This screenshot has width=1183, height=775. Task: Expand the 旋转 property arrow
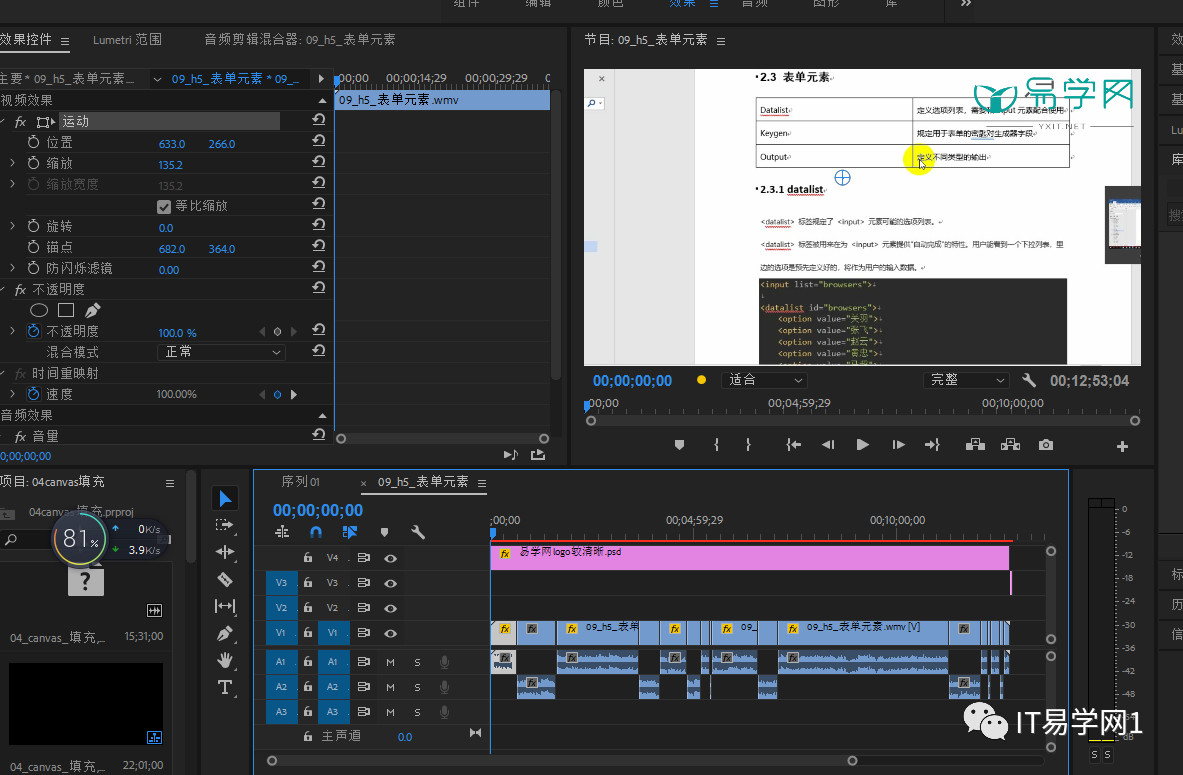click(12, 227)
